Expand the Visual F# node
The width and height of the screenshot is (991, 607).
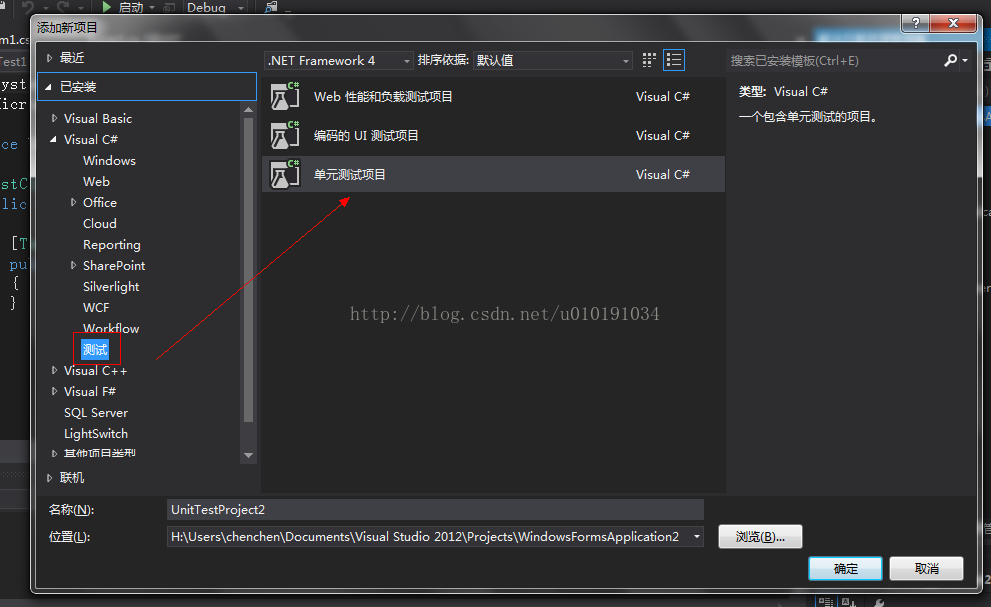click(54, 391)
